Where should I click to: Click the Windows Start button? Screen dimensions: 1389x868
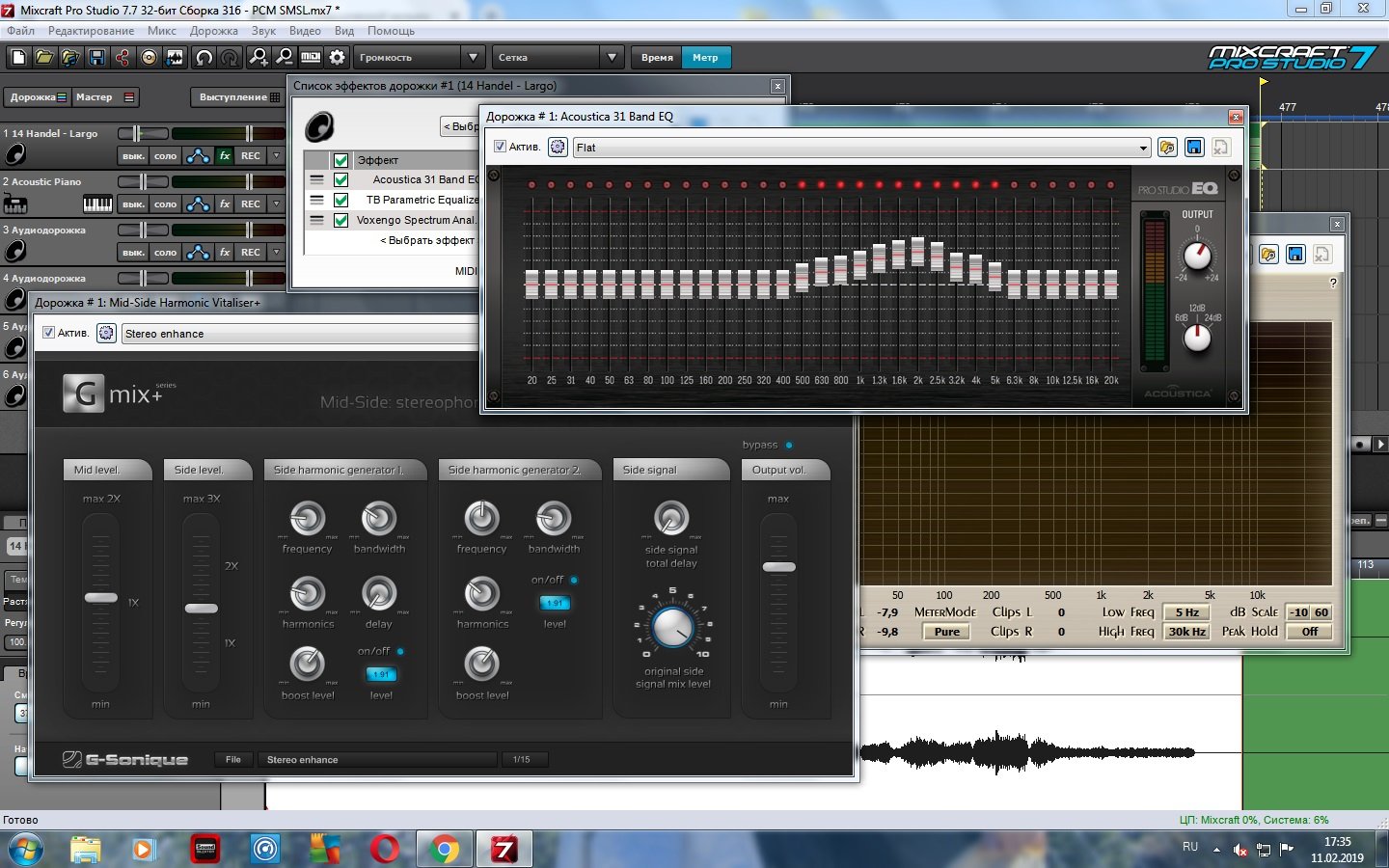[x=24, y=850]
